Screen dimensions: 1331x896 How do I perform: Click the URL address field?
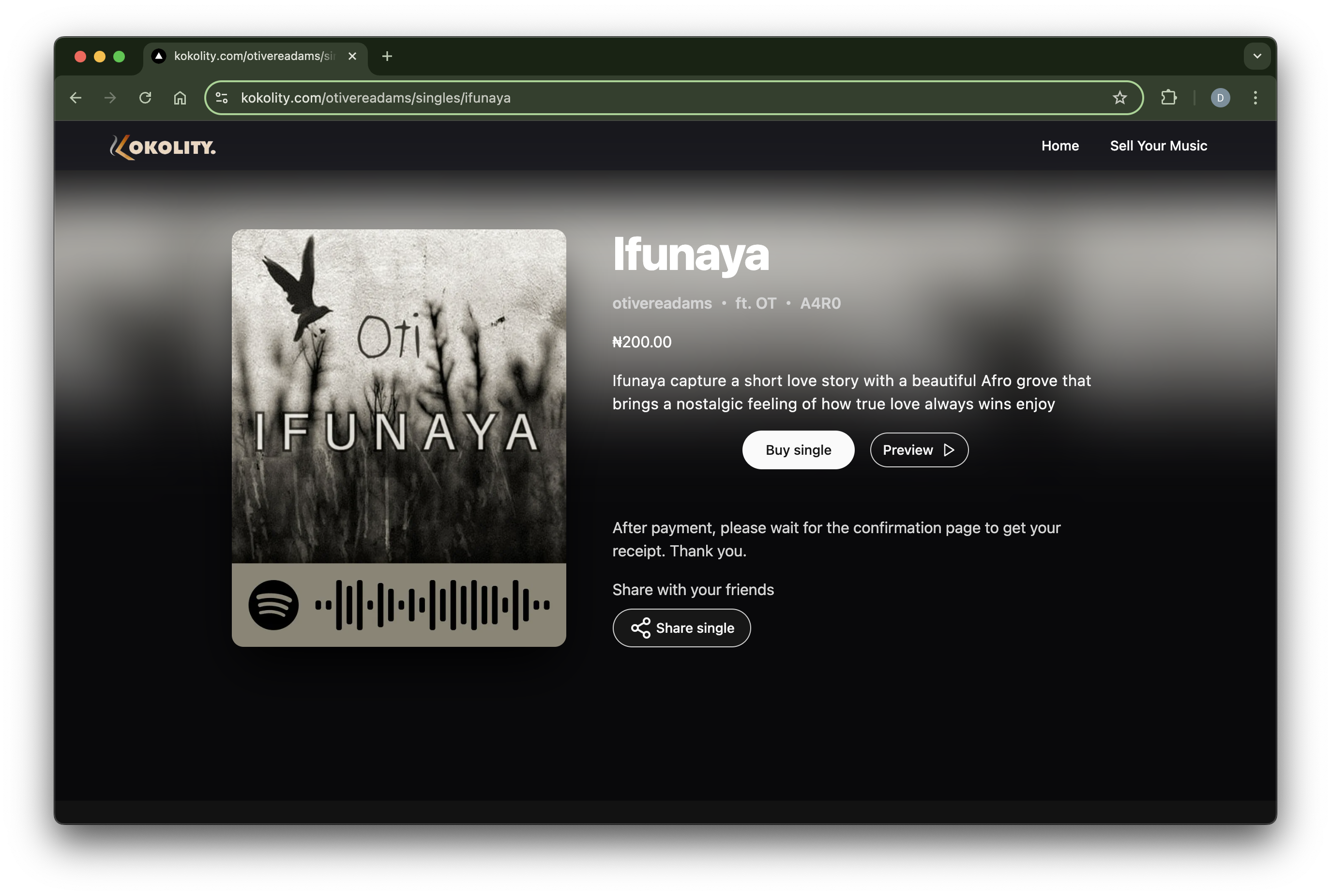(629, 98)
